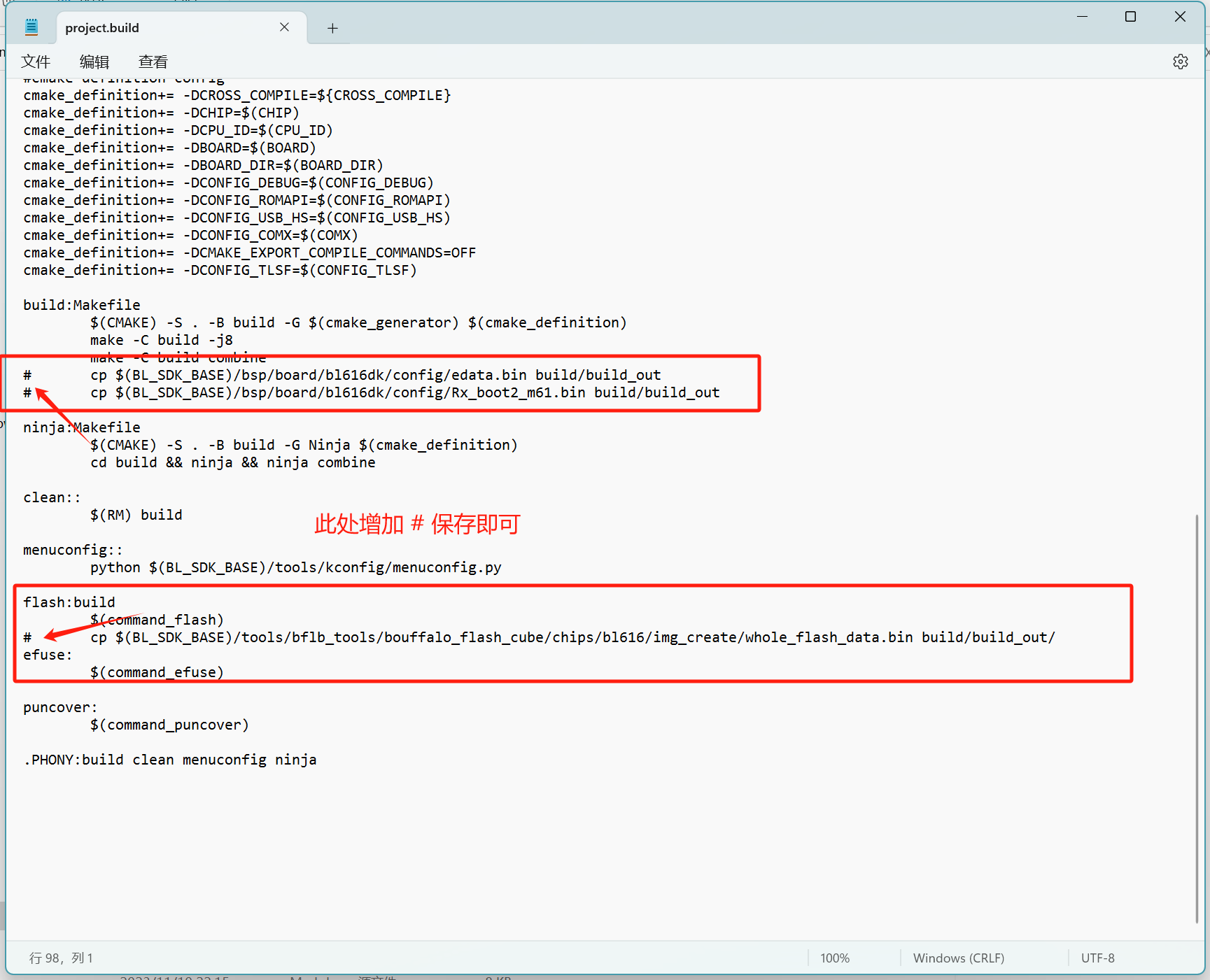
Task: Close the Notepad window
Action: tap(1180, 16)
